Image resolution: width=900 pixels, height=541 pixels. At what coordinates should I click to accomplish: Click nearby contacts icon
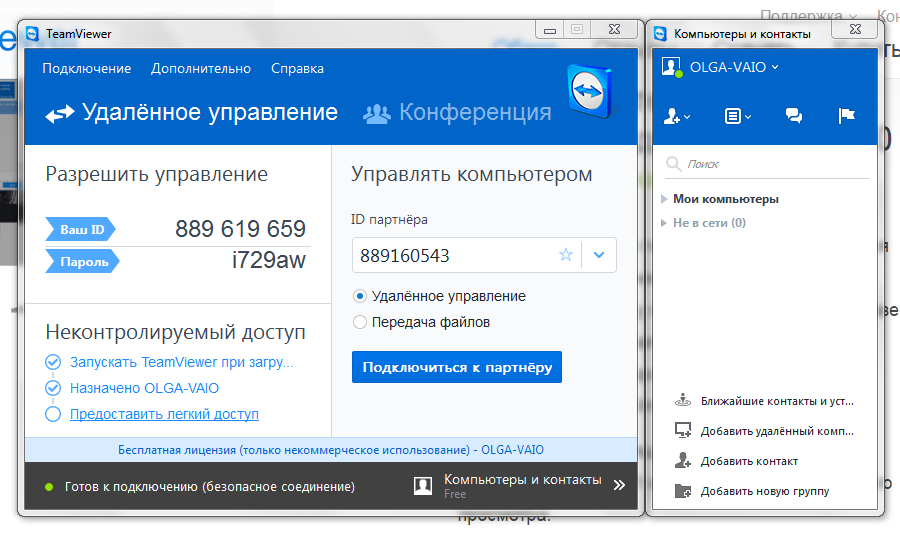(x=683, y=400)
